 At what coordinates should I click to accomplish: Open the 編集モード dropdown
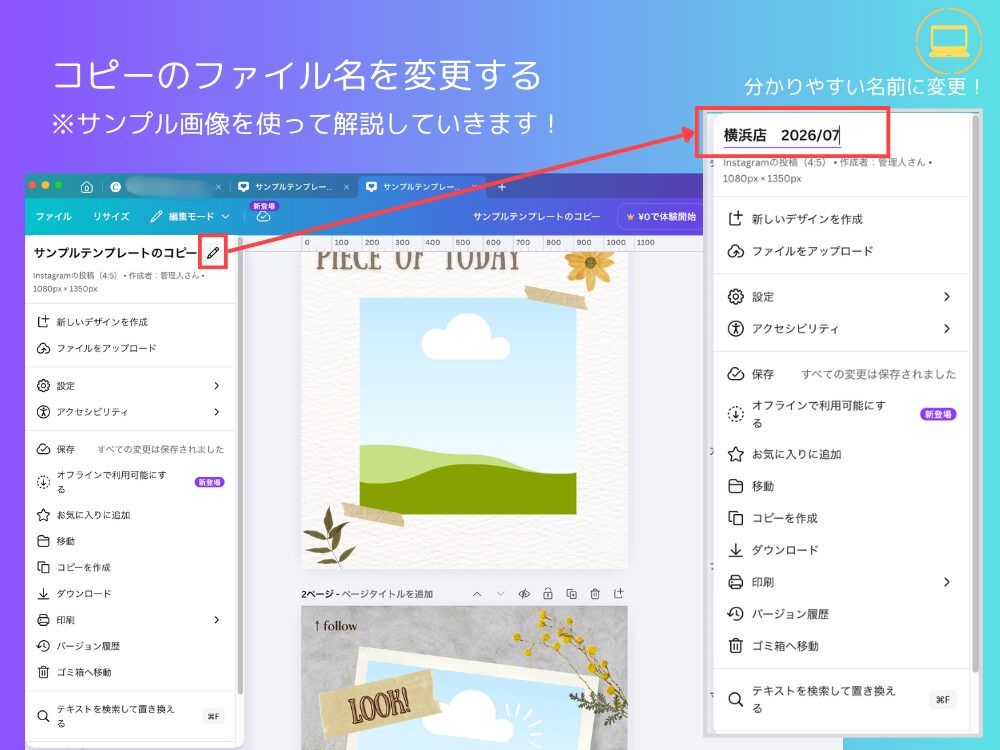click(x=189, y=217)
